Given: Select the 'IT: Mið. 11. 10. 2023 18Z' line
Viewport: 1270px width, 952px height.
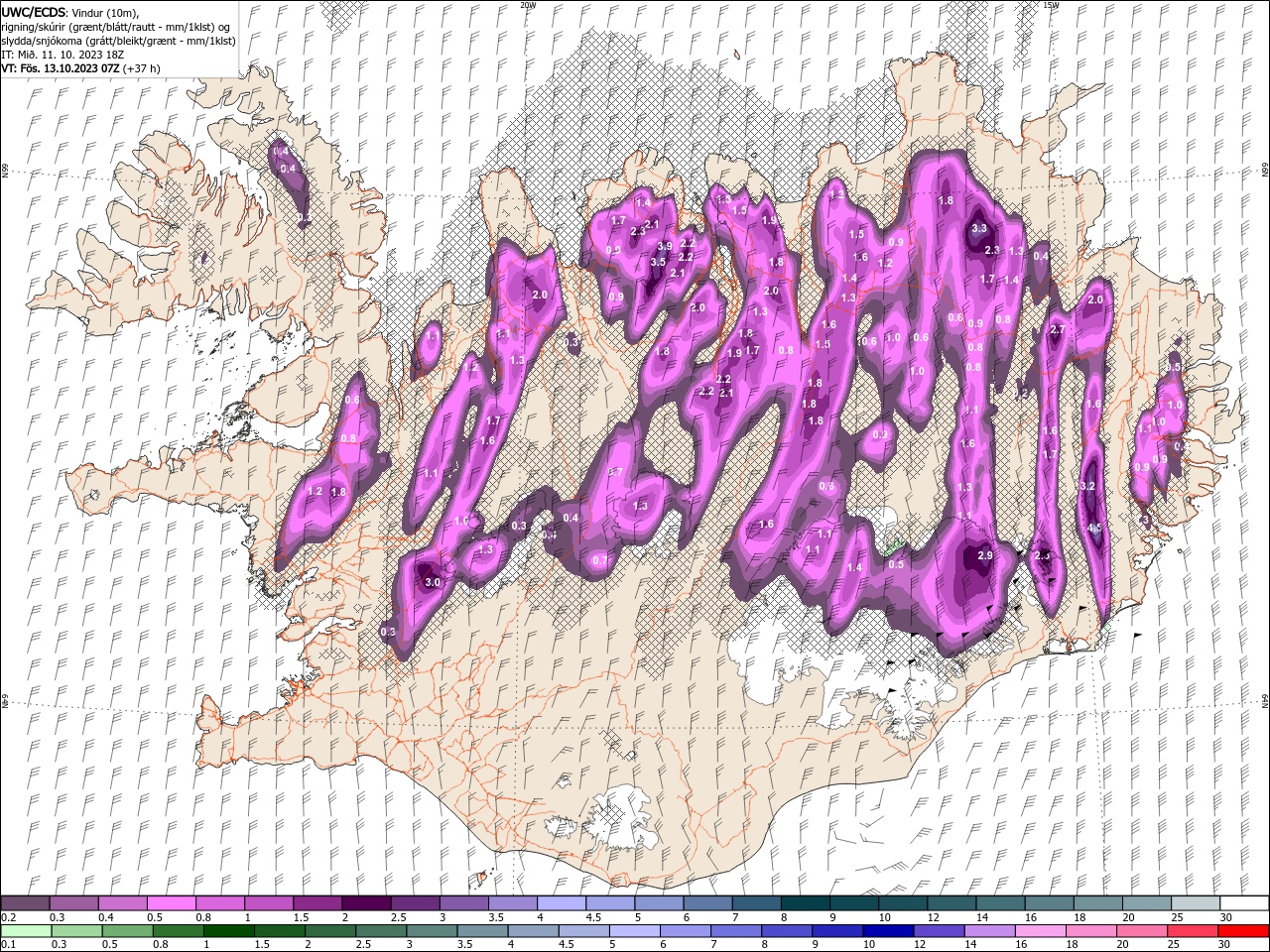Looking at the screenshot, I should 64,55.
